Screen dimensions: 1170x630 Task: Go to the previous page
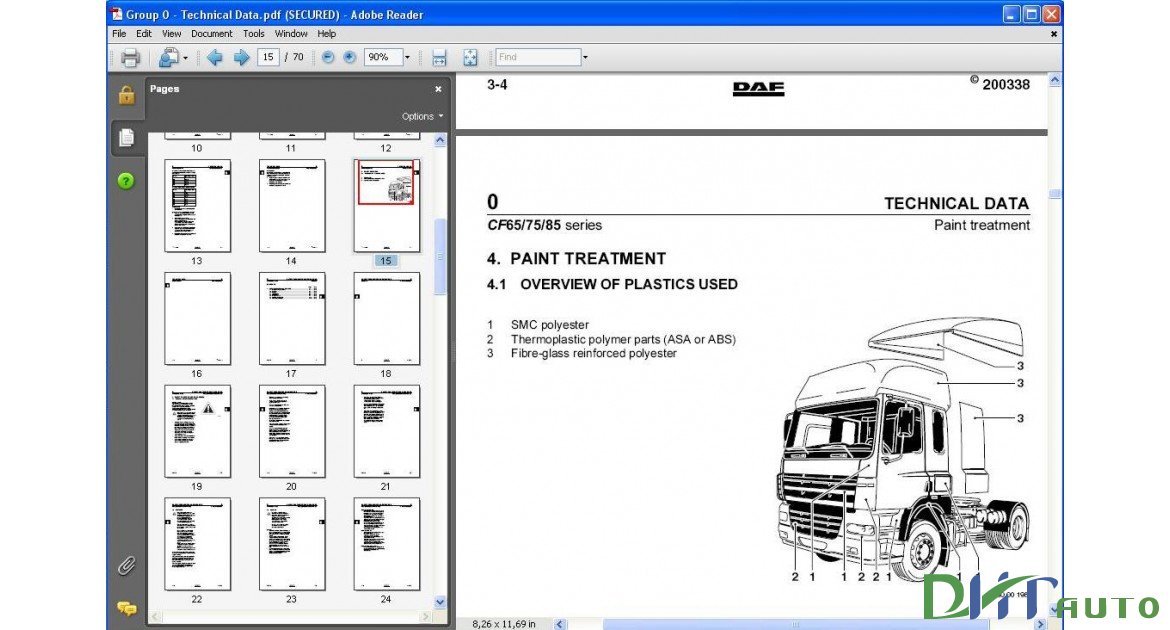pos(214,57)
